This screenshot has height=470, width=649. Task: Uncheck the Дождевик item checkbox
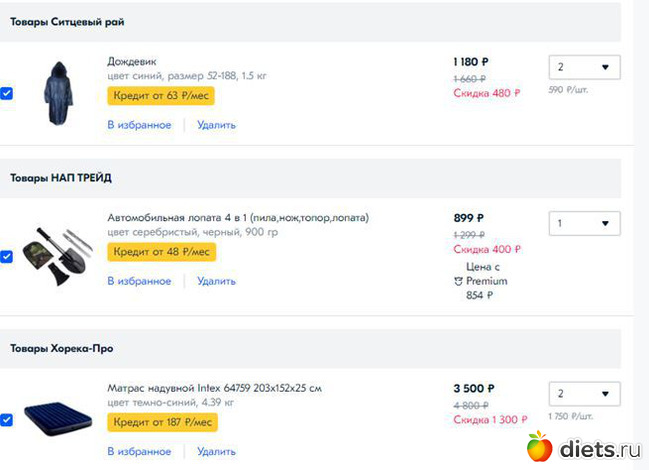click(x=7, y=93)
